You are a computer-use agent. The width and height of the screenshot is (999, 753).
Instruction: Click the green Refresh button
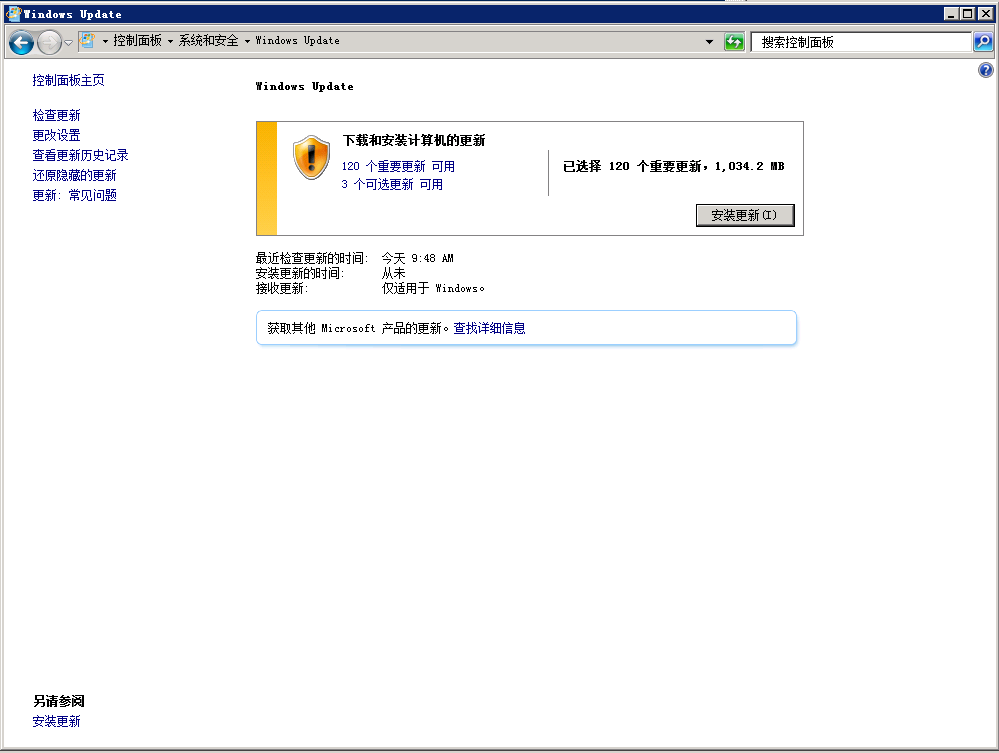tap(734, 42)
